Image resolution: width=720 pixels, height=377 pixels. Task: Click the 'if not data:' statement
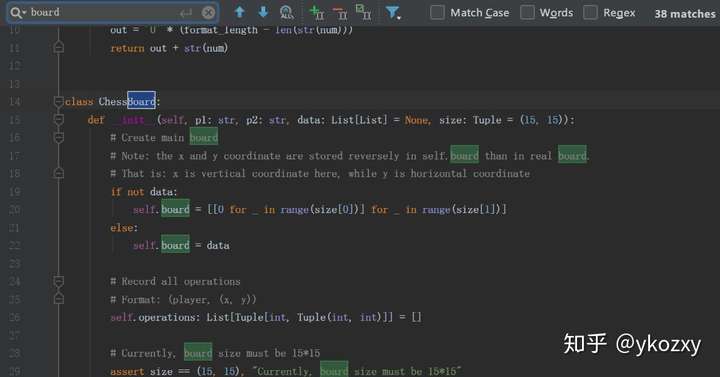click(144, 191)
